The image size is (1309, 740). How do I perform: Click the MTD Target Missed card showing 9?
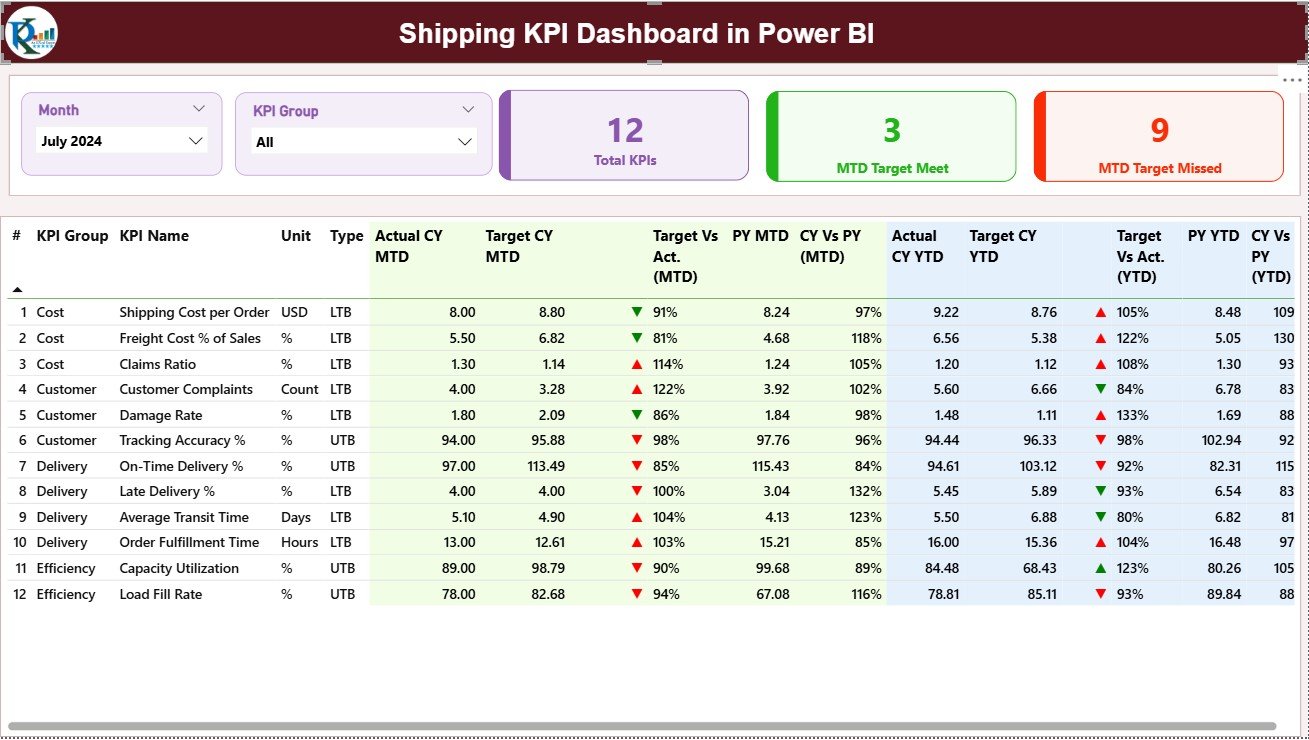pos(1159,135)
